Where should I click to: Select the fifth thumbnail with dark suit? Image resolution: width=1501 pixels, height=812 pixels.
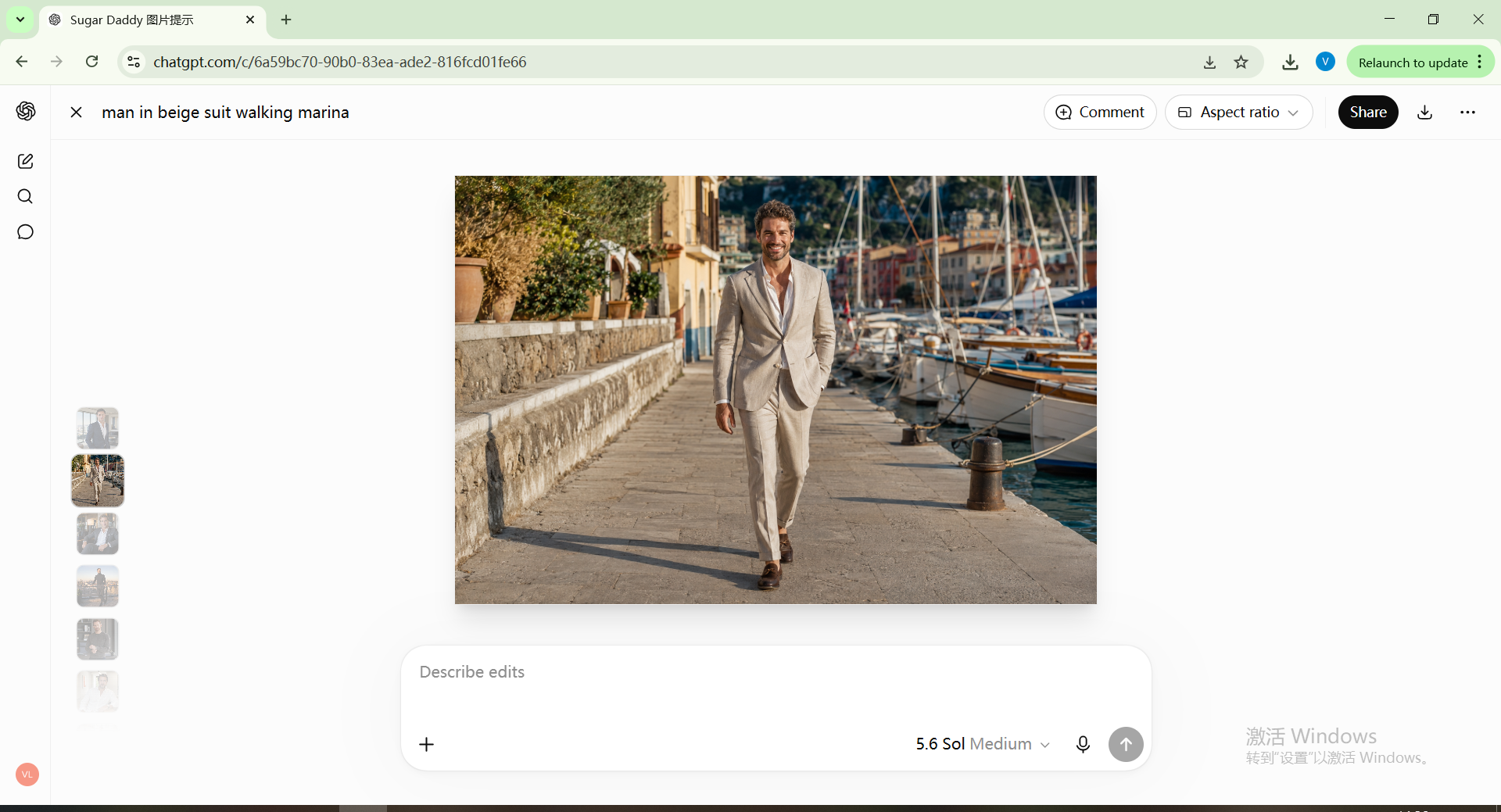click(98, 639)
